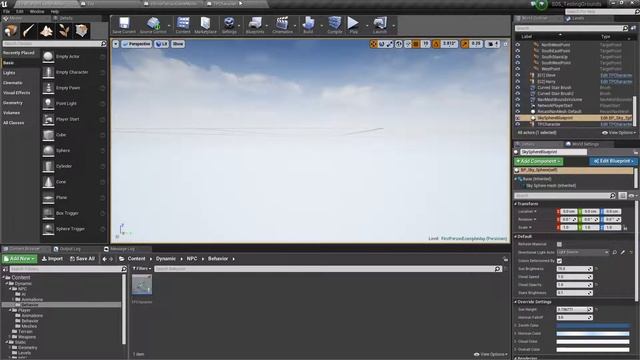Open the Window menu
640x360 pixels.
tap(37, 11)
